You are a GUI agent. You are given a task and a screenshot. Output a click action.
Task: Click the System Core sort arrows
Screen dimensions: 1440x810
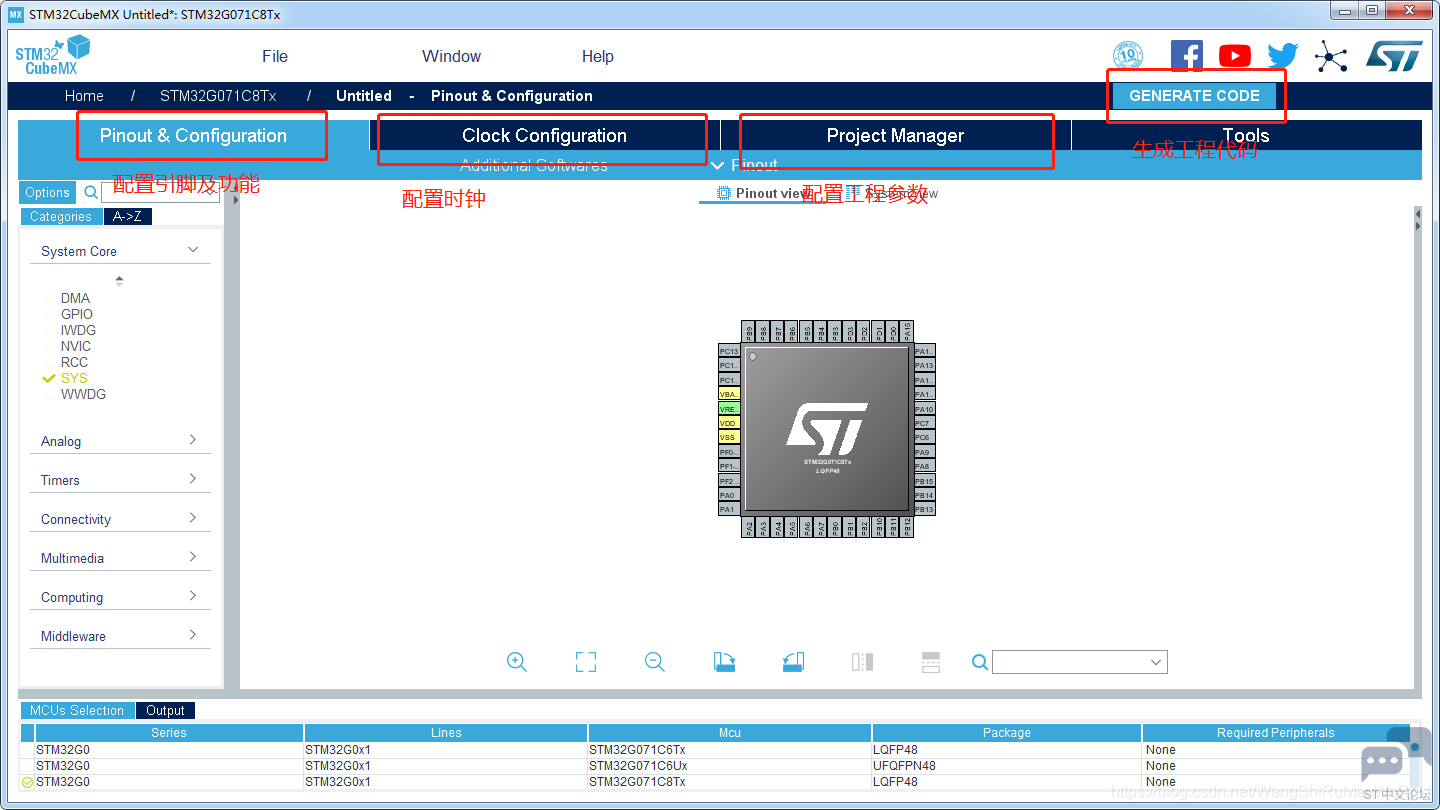click(x=120, y=281)
